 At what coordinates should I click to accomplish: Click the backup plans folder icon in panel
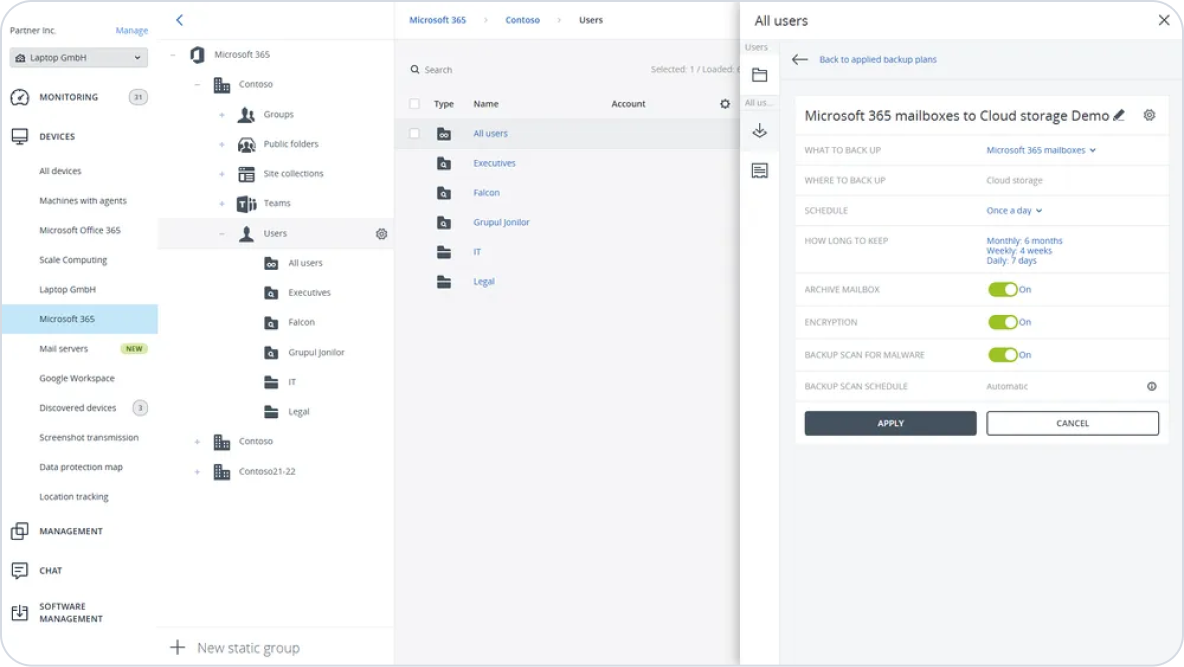(x=758, y=72)
